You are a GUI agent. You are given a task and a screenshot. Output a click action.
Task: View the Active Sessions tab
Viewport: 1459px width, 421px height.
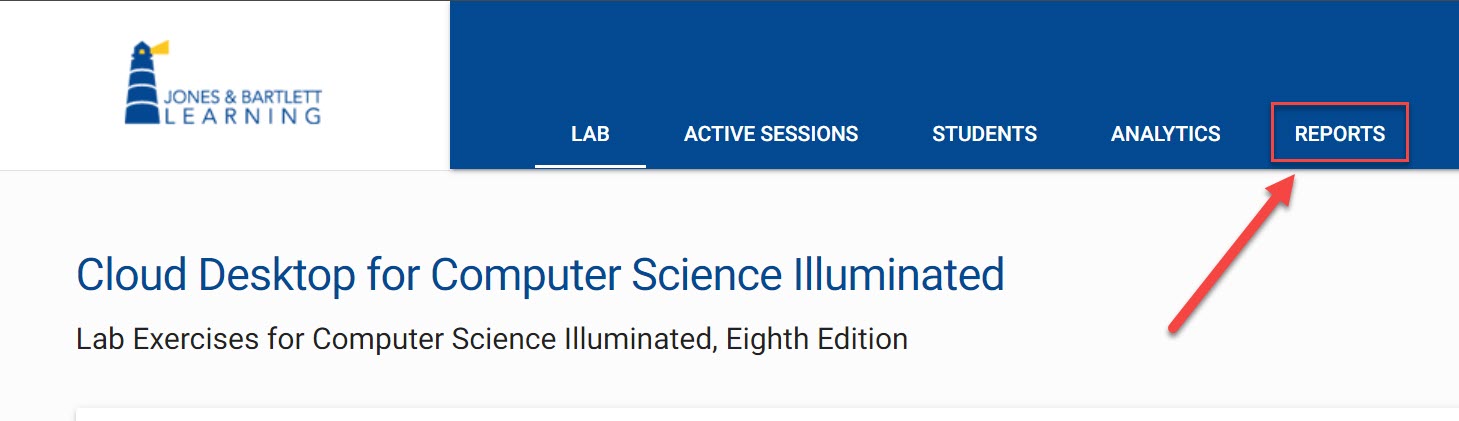(x=771, y=134)
